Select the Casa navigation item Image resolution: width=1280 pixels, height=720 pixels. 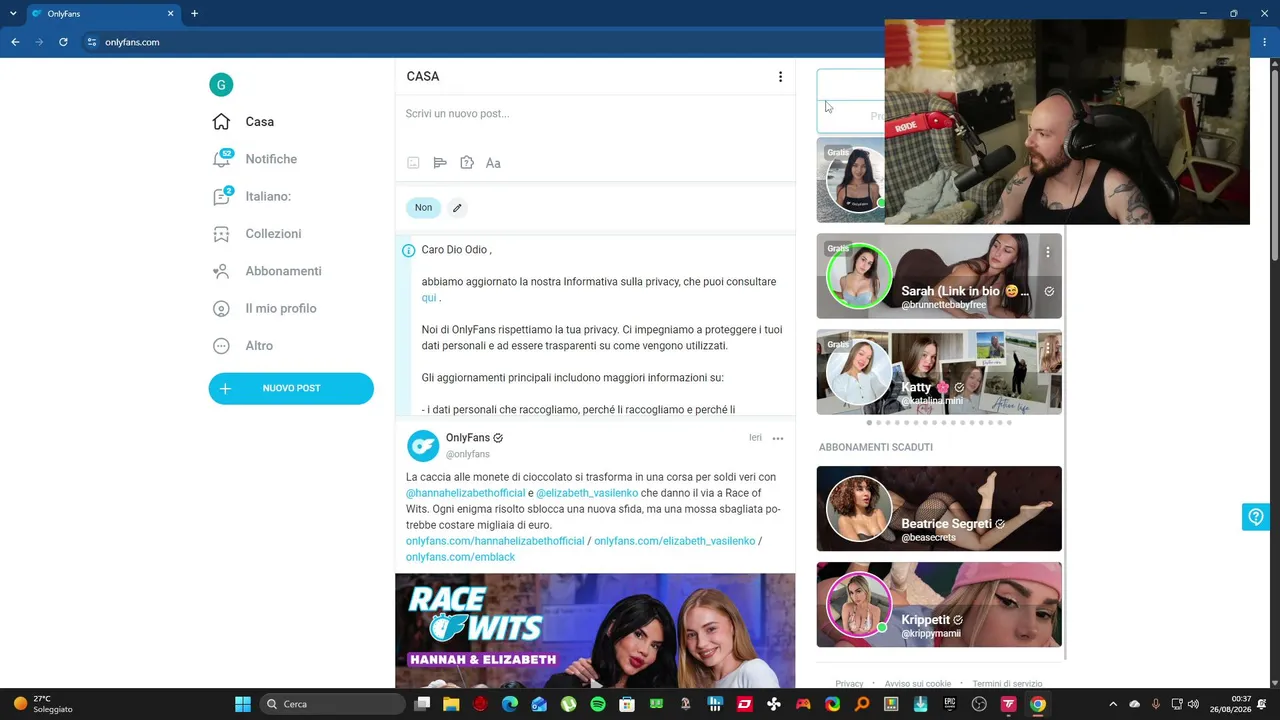260,122
